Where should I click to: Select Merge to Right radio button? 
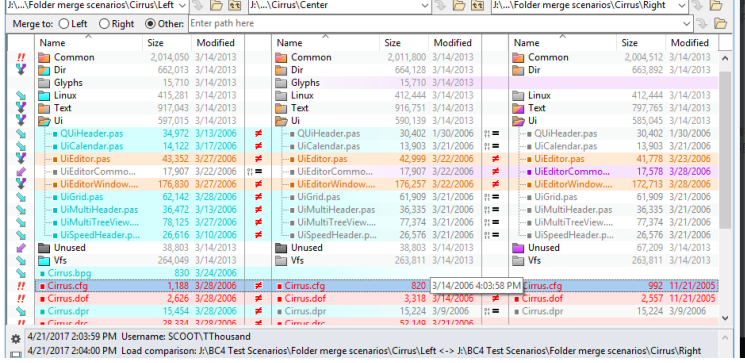click(x=104, y=24)
